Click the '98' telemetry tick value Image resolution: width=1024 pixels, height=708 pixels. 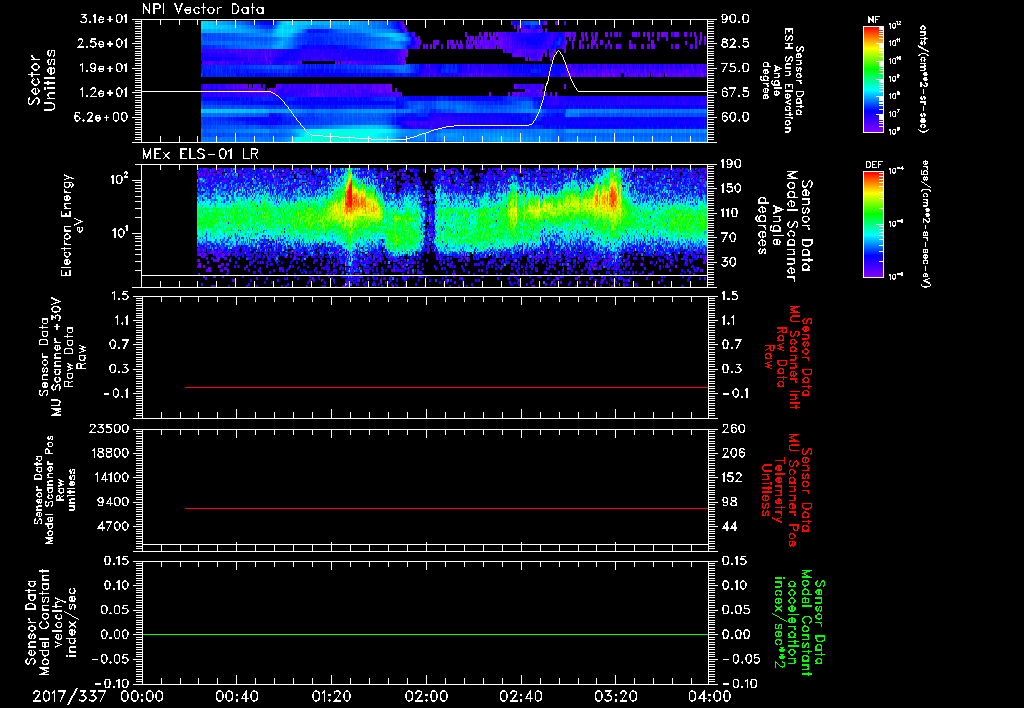(x=729, y=502)
